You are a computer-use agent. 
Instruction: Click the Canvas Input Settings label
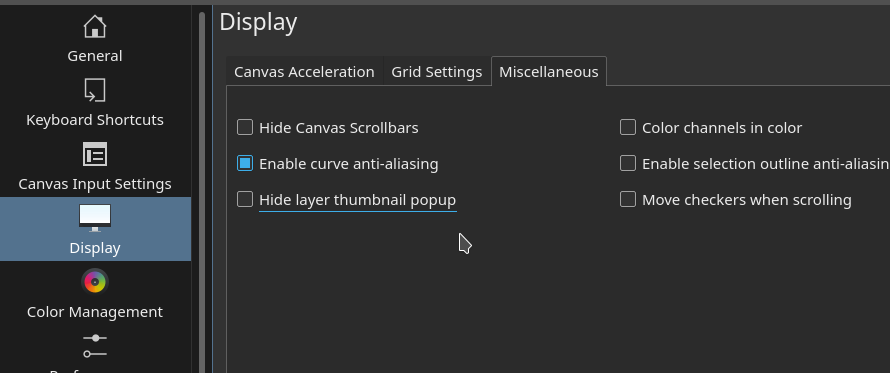[x=95, y=184]
